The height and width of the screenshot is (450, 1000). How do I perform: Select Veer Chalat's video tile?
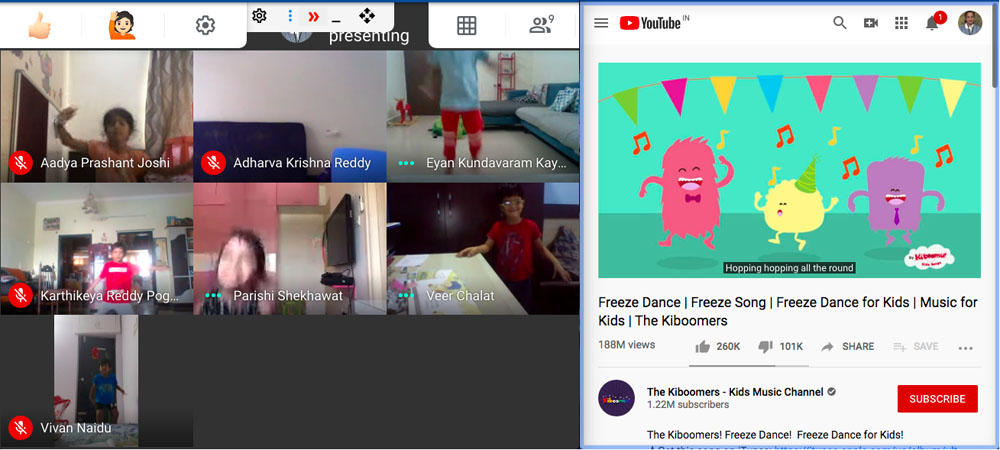point(483,249)
